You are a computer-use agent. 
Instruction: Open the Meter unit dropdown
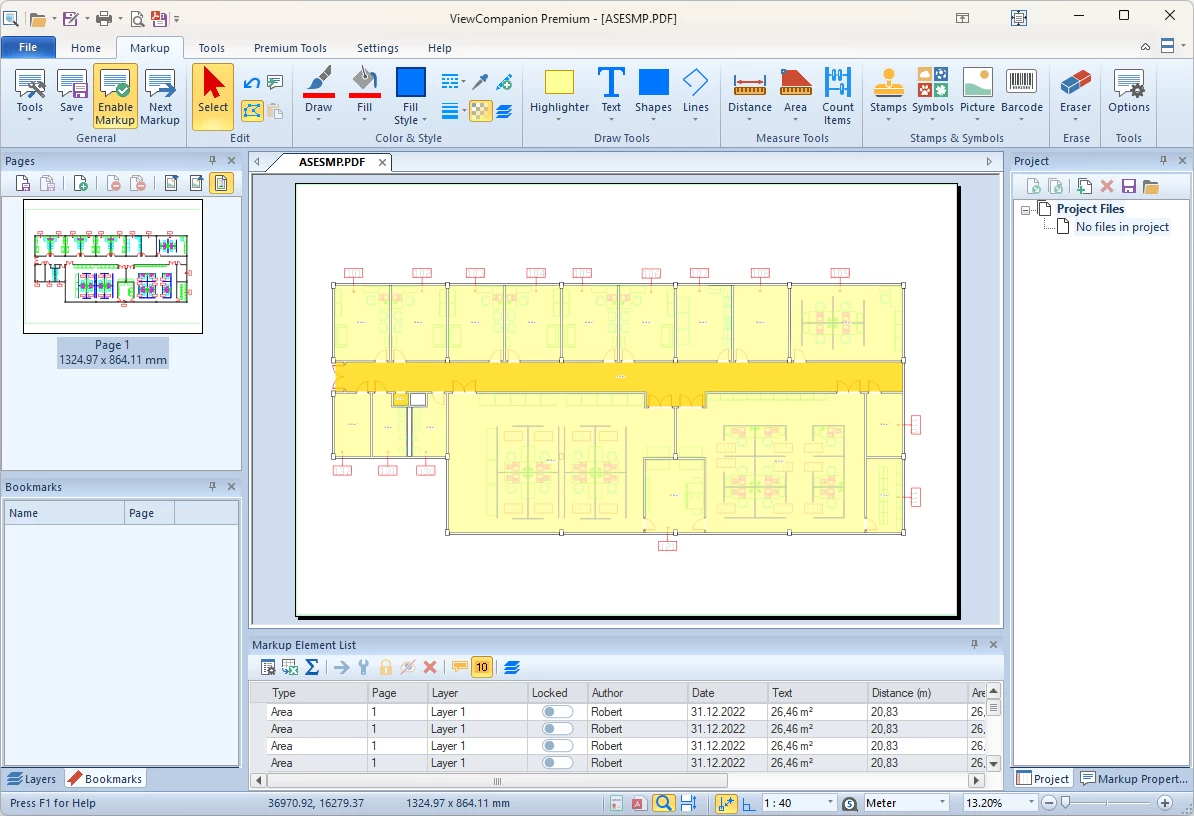[943, 802]
